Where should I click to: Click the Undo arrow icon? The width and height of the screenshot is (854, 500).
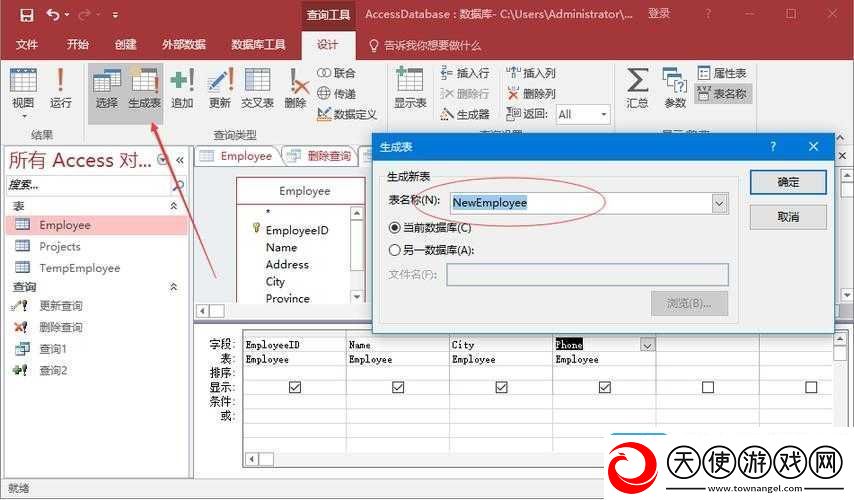click(x=53, y=15)
